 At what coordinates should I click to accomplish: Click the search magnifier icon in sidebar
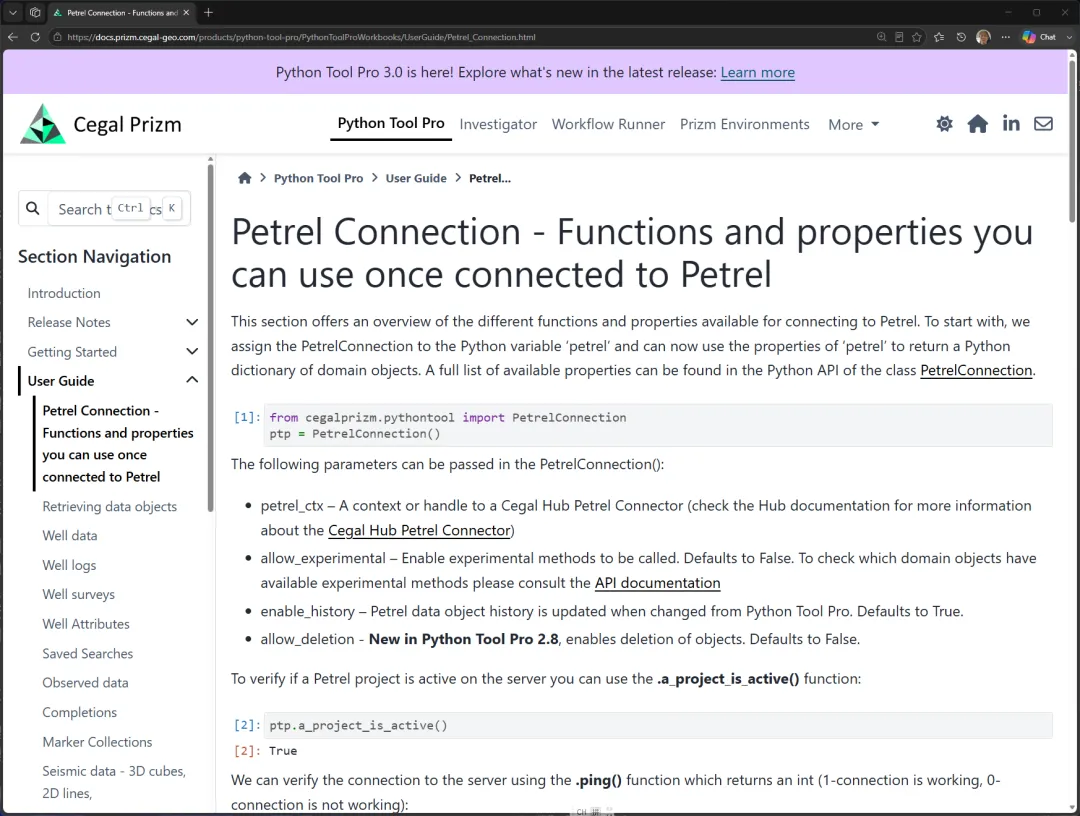coord(32,208)
